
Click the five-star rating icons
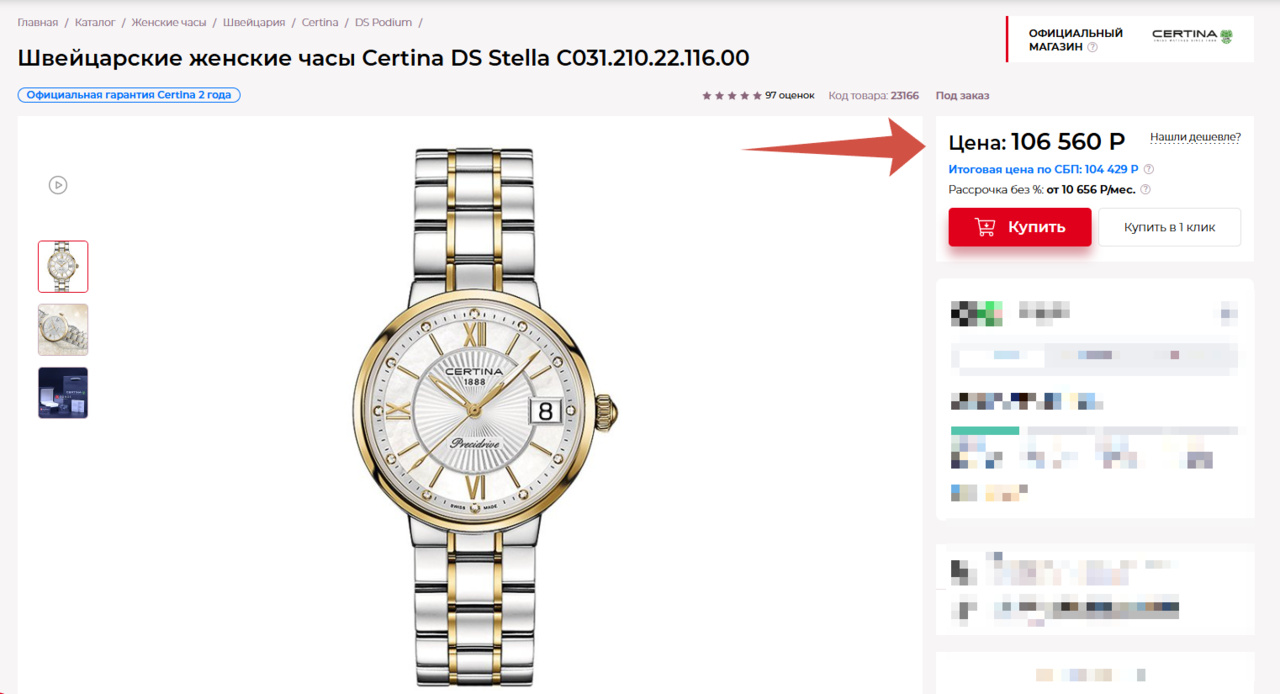[731, 96]
